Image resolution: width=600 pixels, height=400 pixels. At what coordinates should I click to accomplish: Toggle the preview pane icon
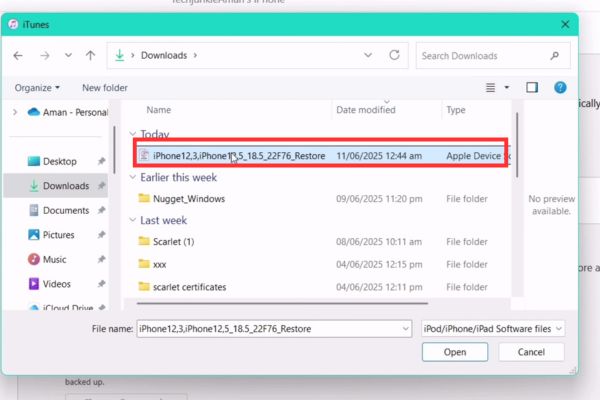point(532,88)
